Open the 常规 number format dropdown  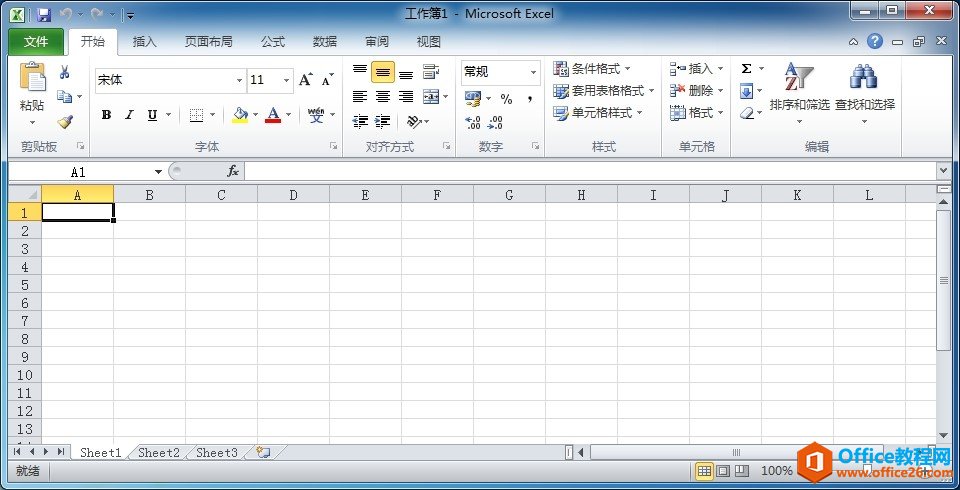pos(533,72)
